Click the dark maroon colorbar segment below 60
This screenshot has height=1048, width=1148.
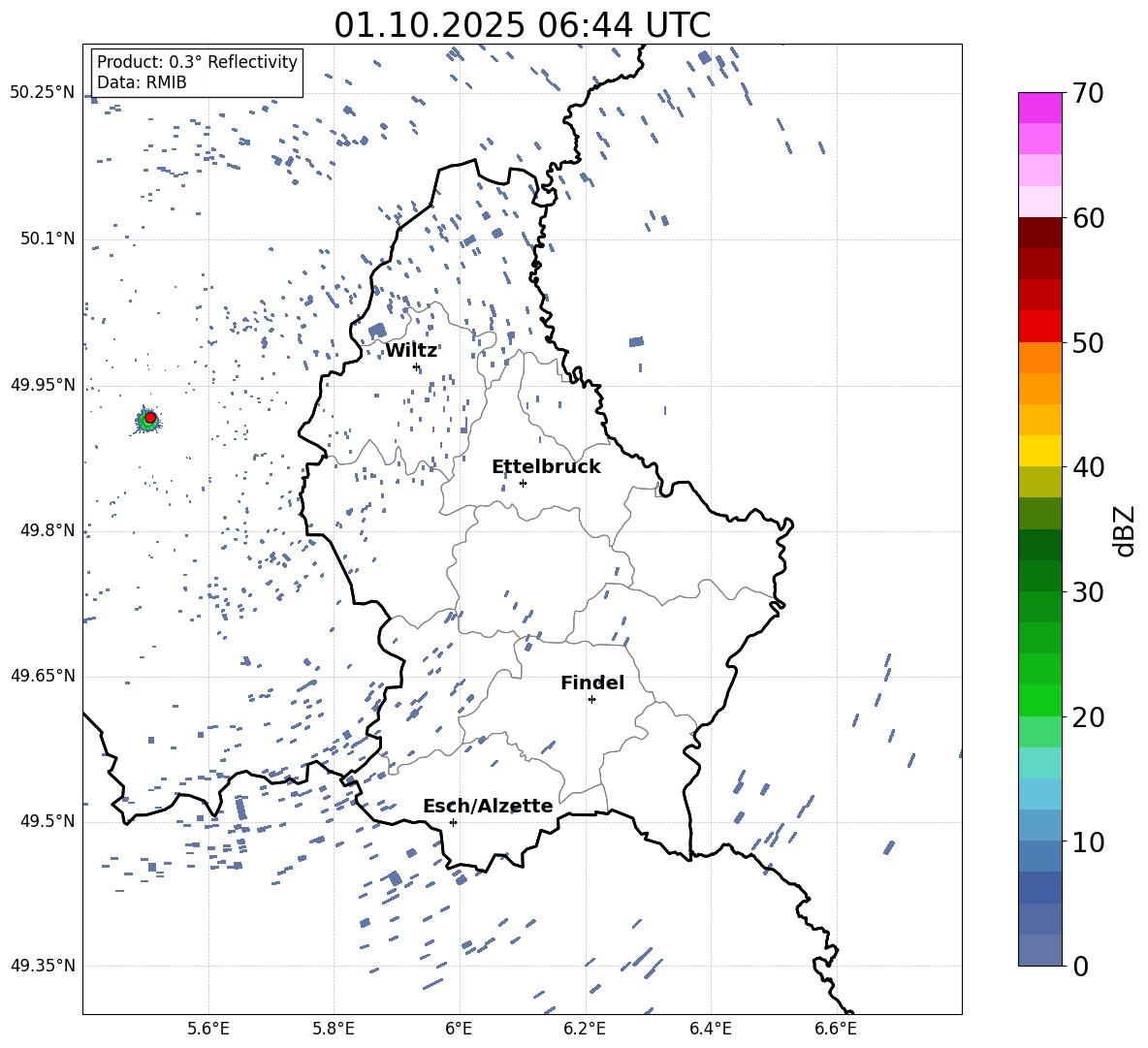[1040, 233]
